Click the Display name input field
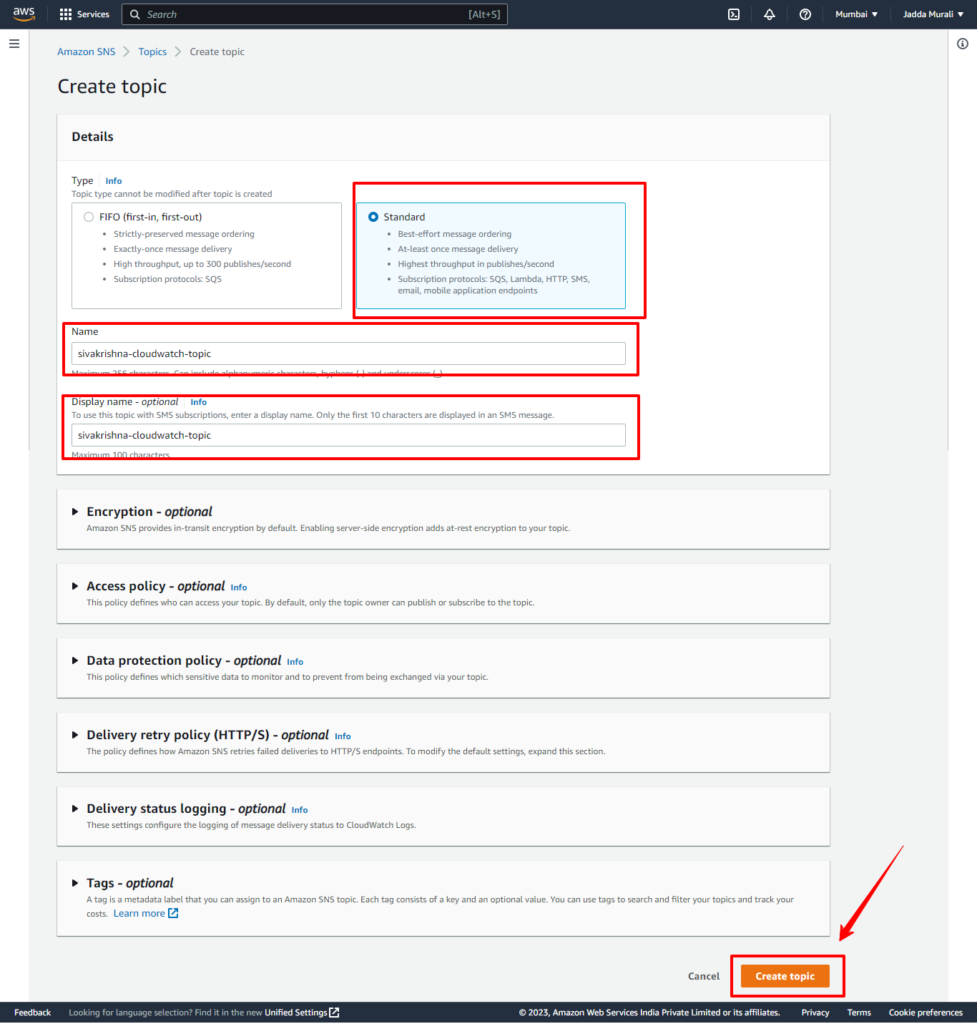977x1024 pixels. click(x=348, y=435)
